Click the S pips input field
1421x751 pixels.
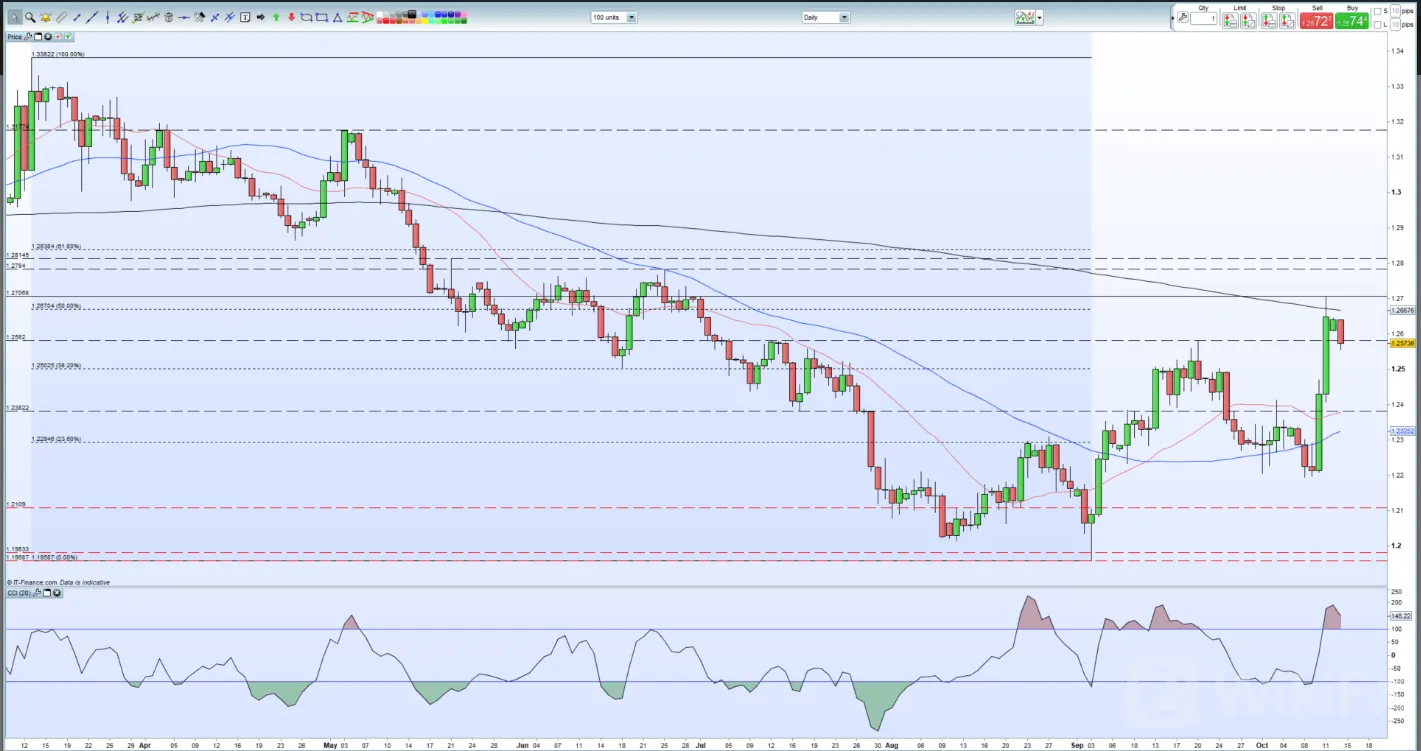1395,11
